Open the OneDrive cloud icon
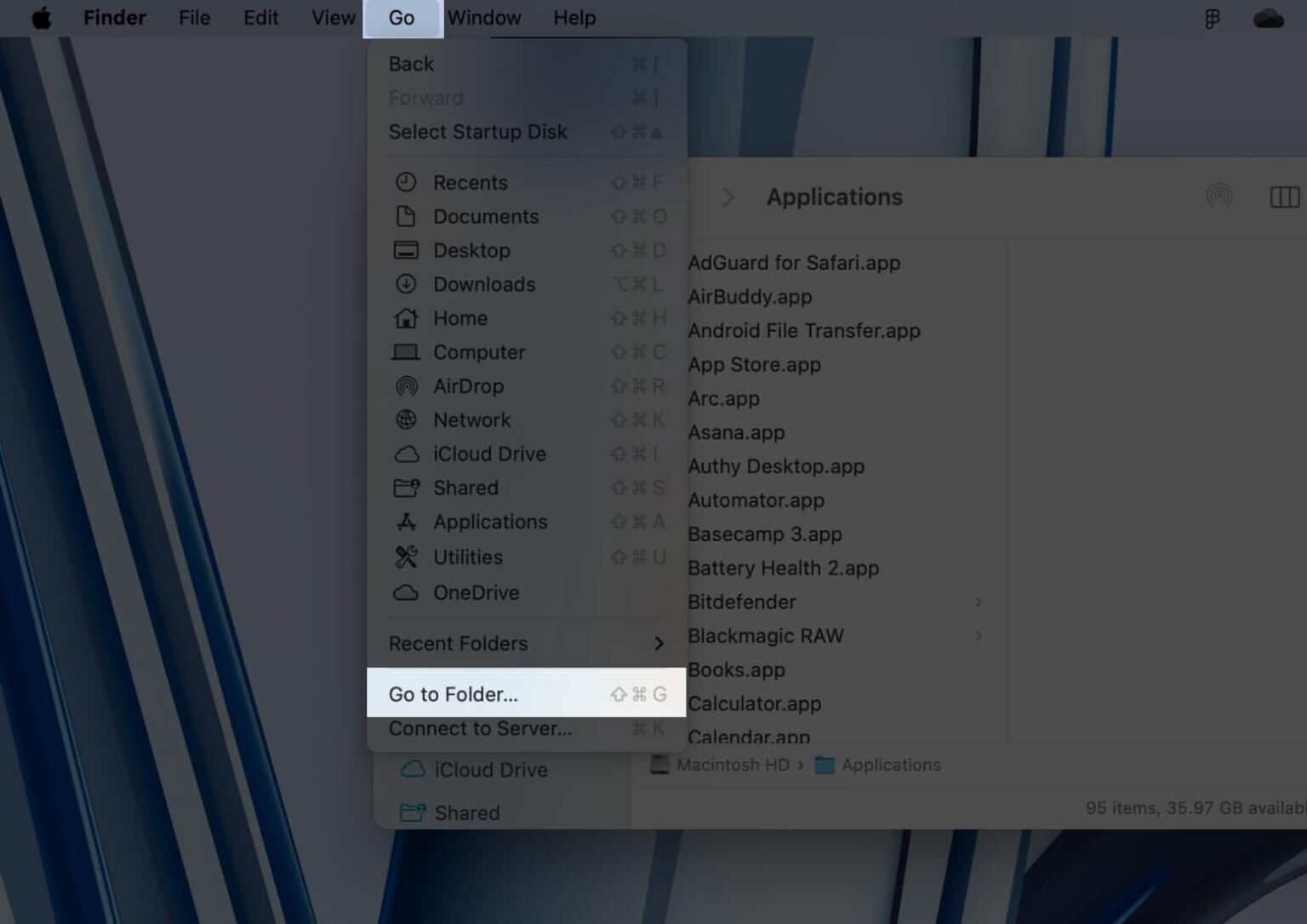The image size is (1307, 924). [x=407, y=592]
